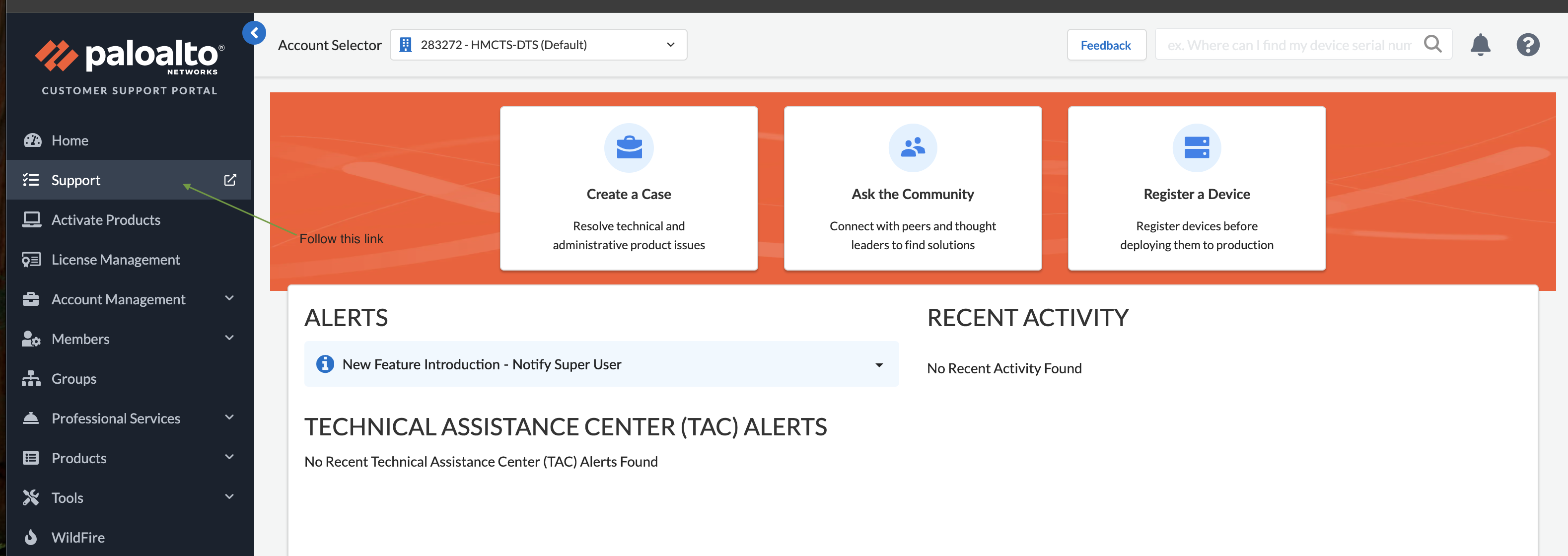Click the Create a Case briefcase icon
The width and height of the screenshot is (1568, 556).
[629, 148]
